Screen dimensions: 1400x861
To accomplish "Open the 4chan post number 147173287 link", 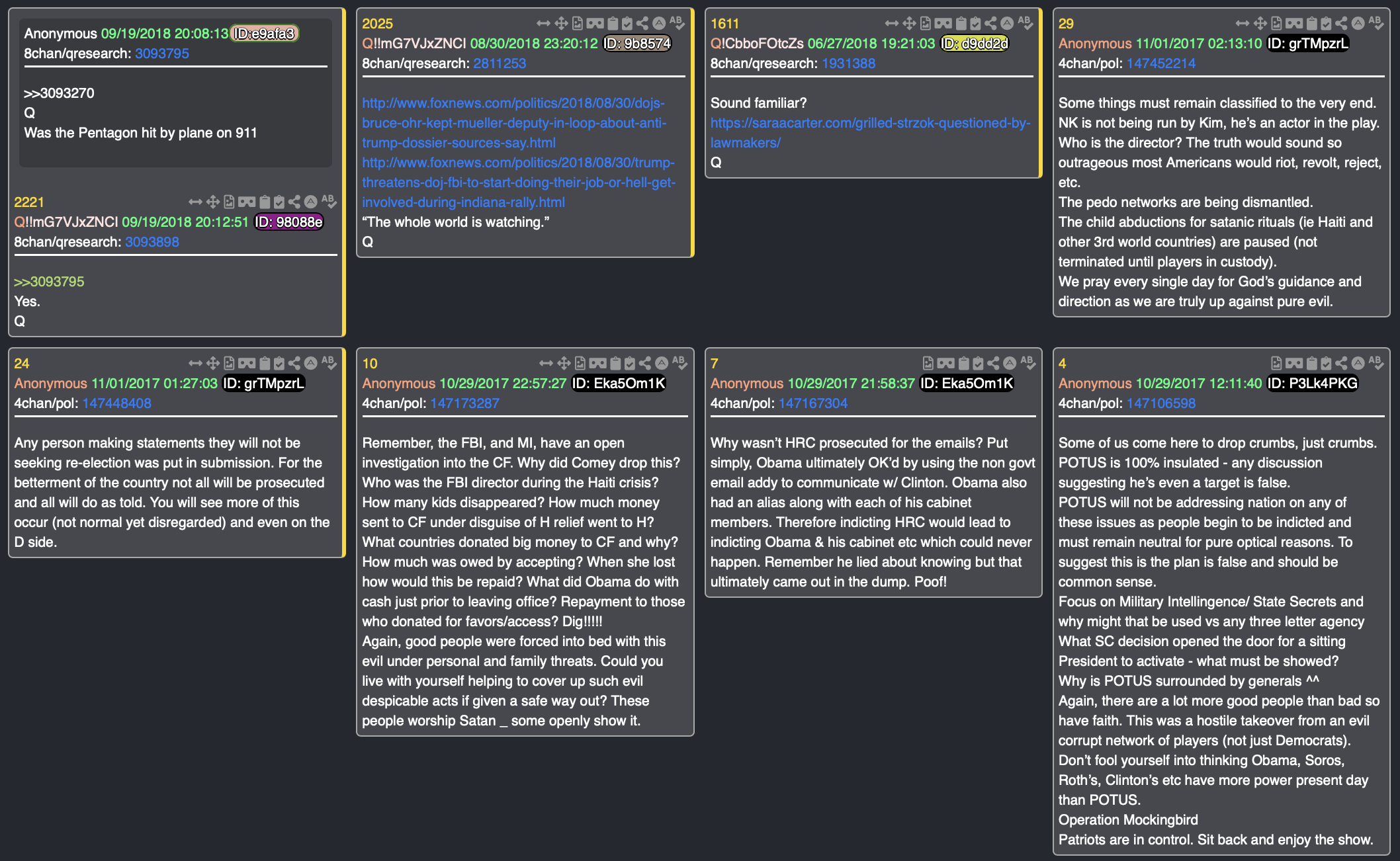I will [465, 403].
